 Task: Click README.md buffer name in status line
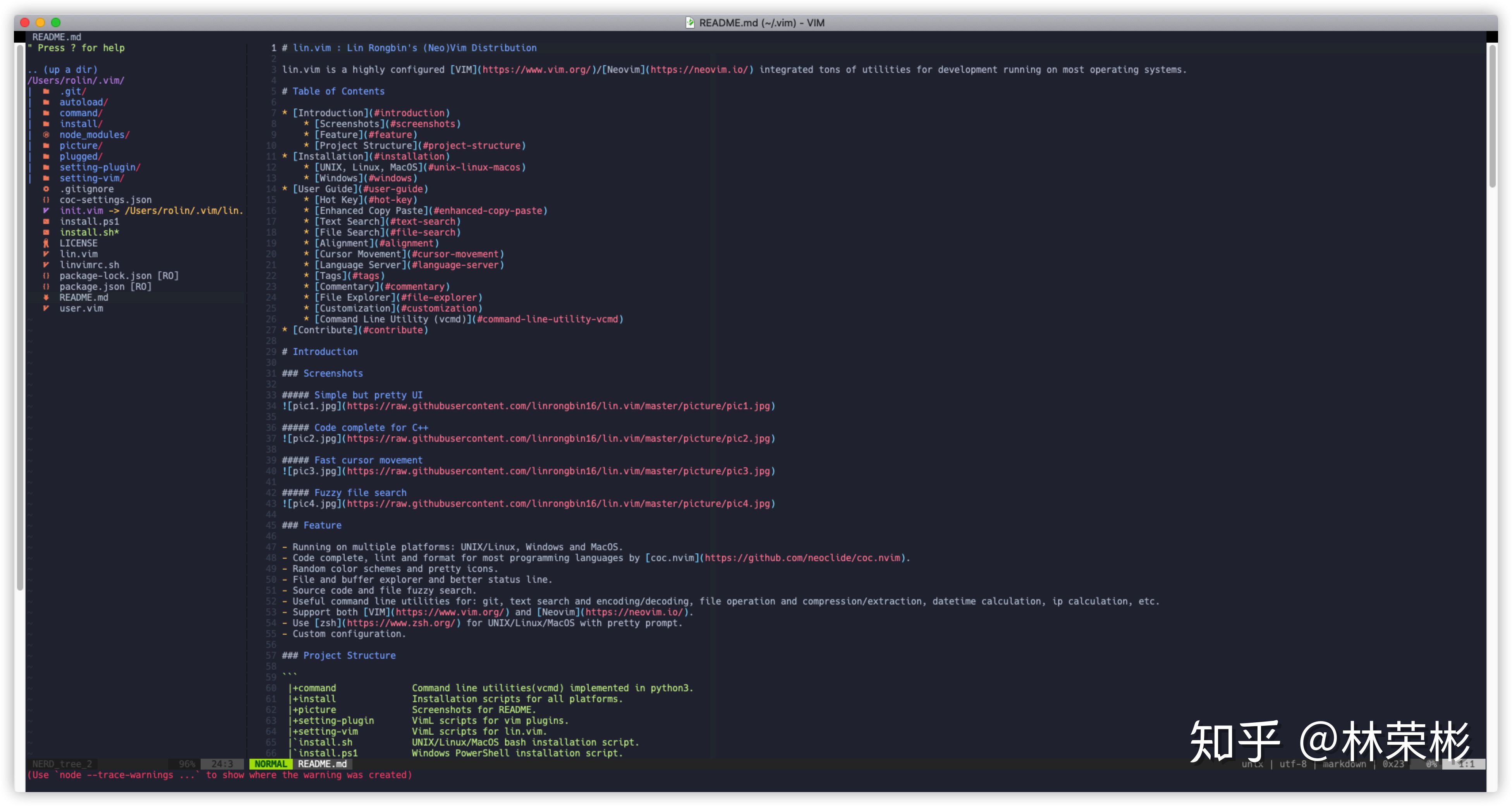click(322, 764)
